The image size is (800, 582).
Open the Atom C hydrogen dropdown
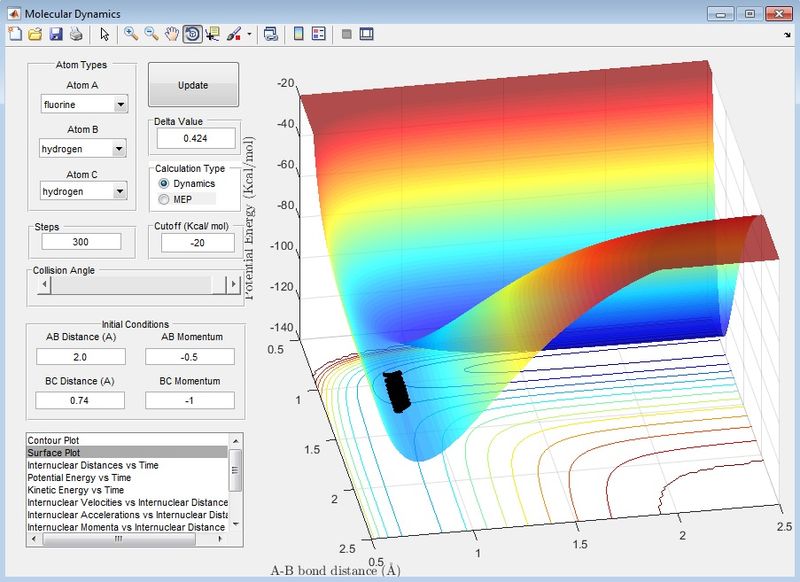(84, 190)
